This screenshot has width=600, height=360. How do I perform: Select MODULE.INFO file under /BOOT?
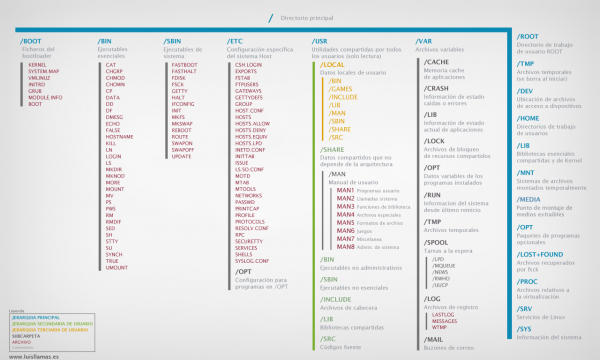click(x=45, y=98)
